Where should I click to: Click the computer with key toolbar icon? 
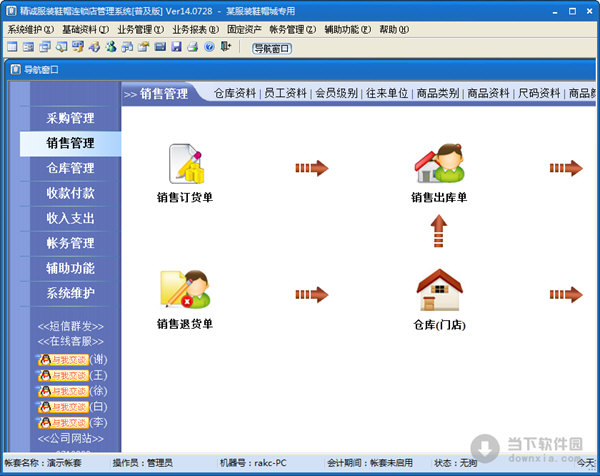click(x=78, y=47)
